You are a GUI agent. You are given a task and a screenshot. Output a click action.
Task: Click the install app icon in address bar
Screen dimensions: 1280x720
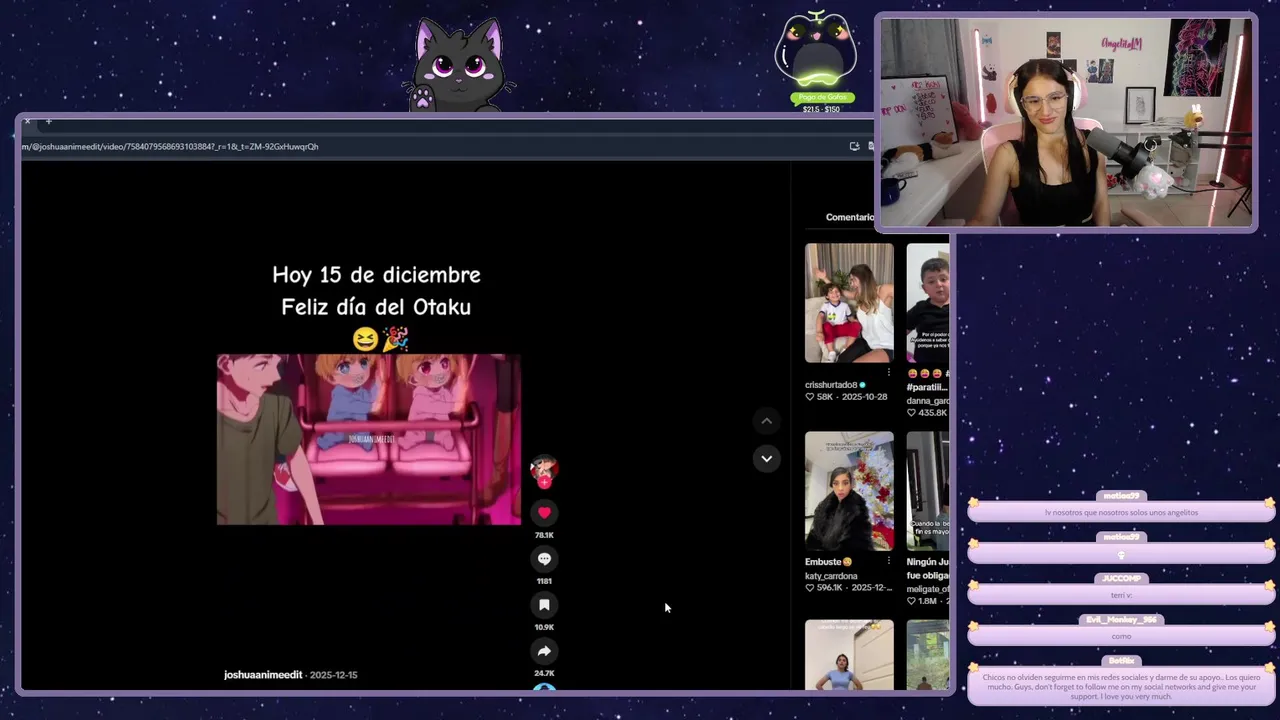coord(854,146)
